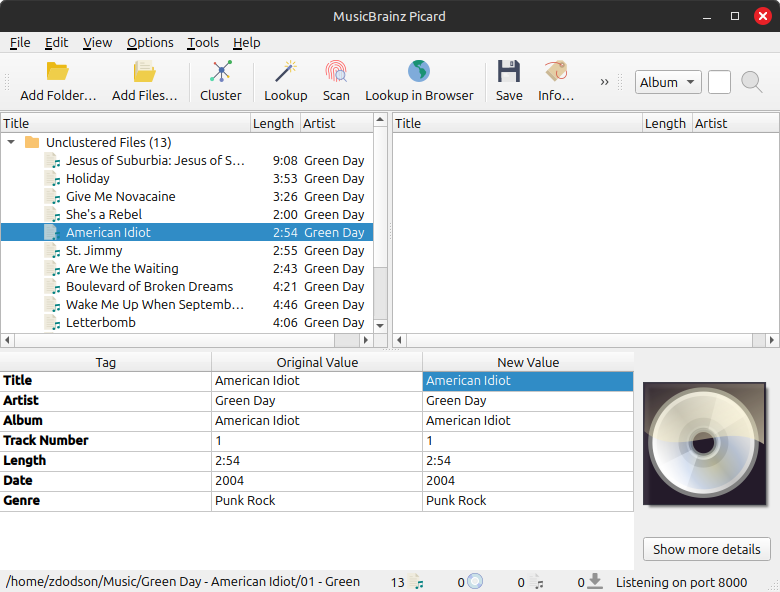The image size is (780, 592).
Task: Select Boulevard of Broken Dreams track
Action: pyautogui.click(x=187, y=287)
